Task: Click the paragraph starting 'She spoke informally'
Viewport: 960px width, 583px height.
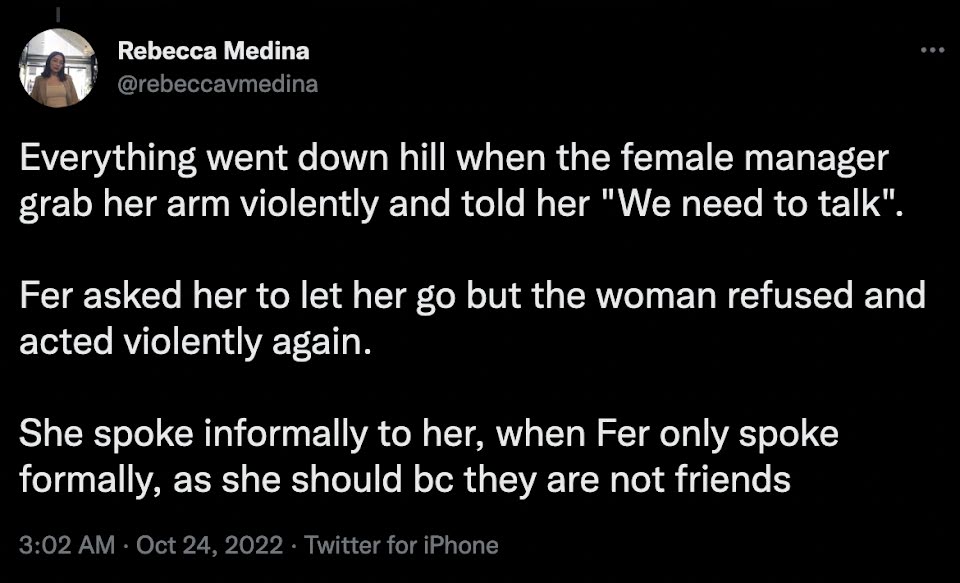Action: (x=429, y=456)
